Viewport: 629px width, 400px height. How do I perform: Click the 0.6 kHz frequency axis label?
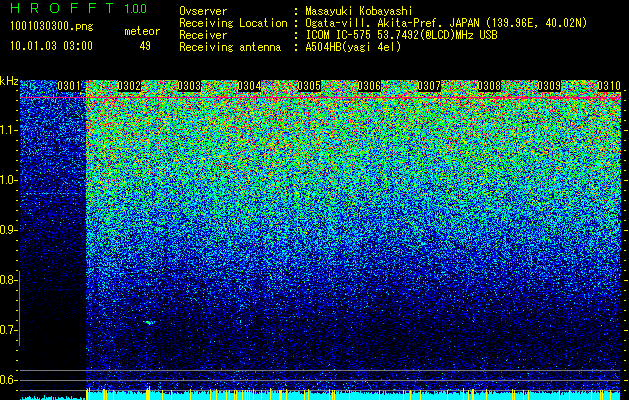[8, 380]
